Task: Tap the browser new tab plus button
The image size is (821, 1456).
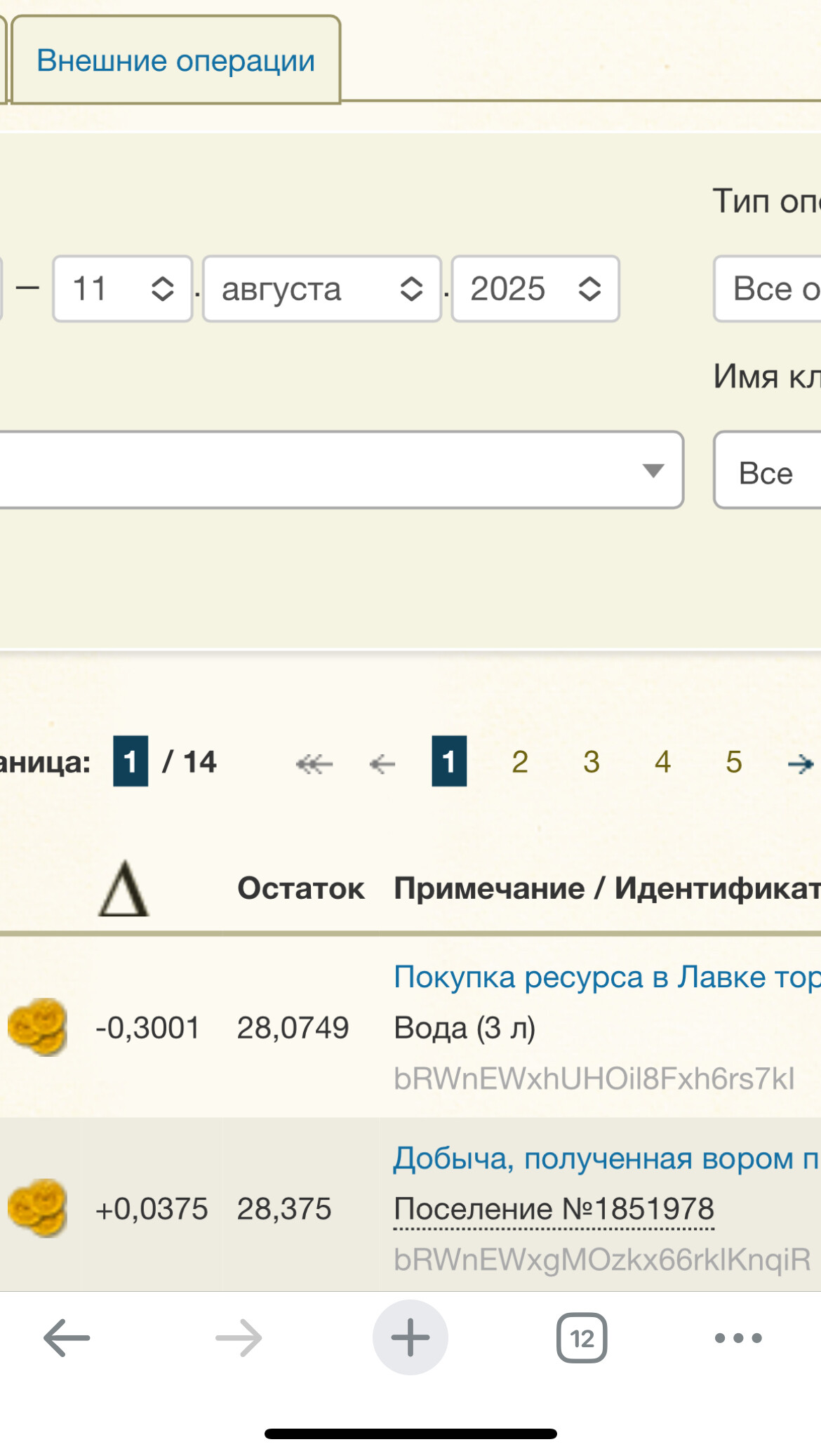Action: point(410,1338)
